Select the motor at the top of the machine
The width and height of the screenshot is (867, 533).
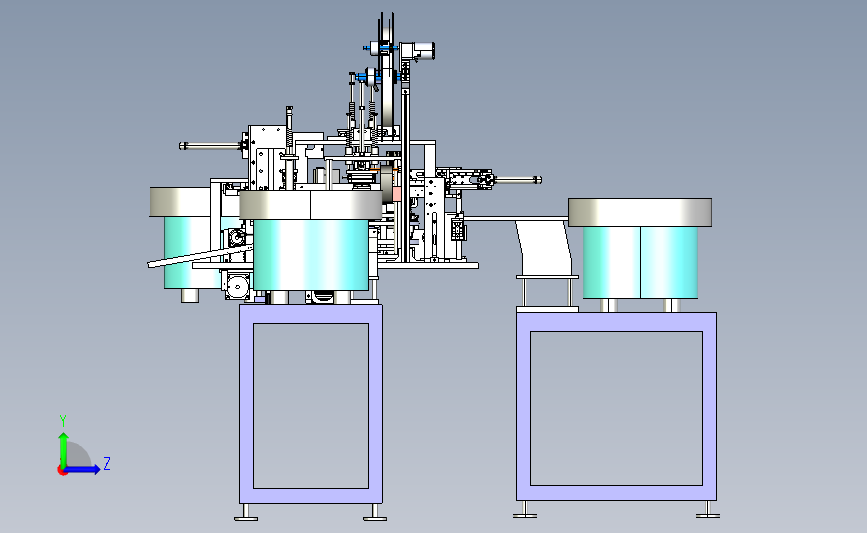click(417, 51)
